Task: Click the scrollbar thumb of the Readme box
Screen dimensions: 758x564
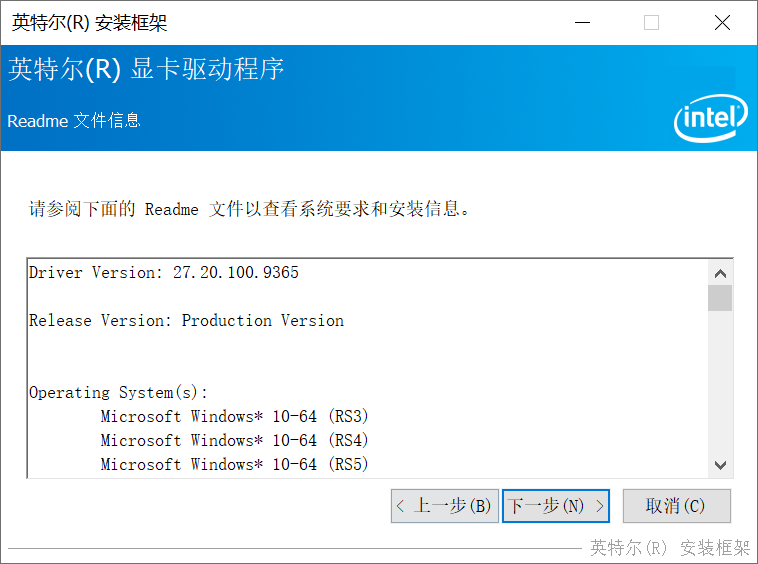Action: click(720, 298)
